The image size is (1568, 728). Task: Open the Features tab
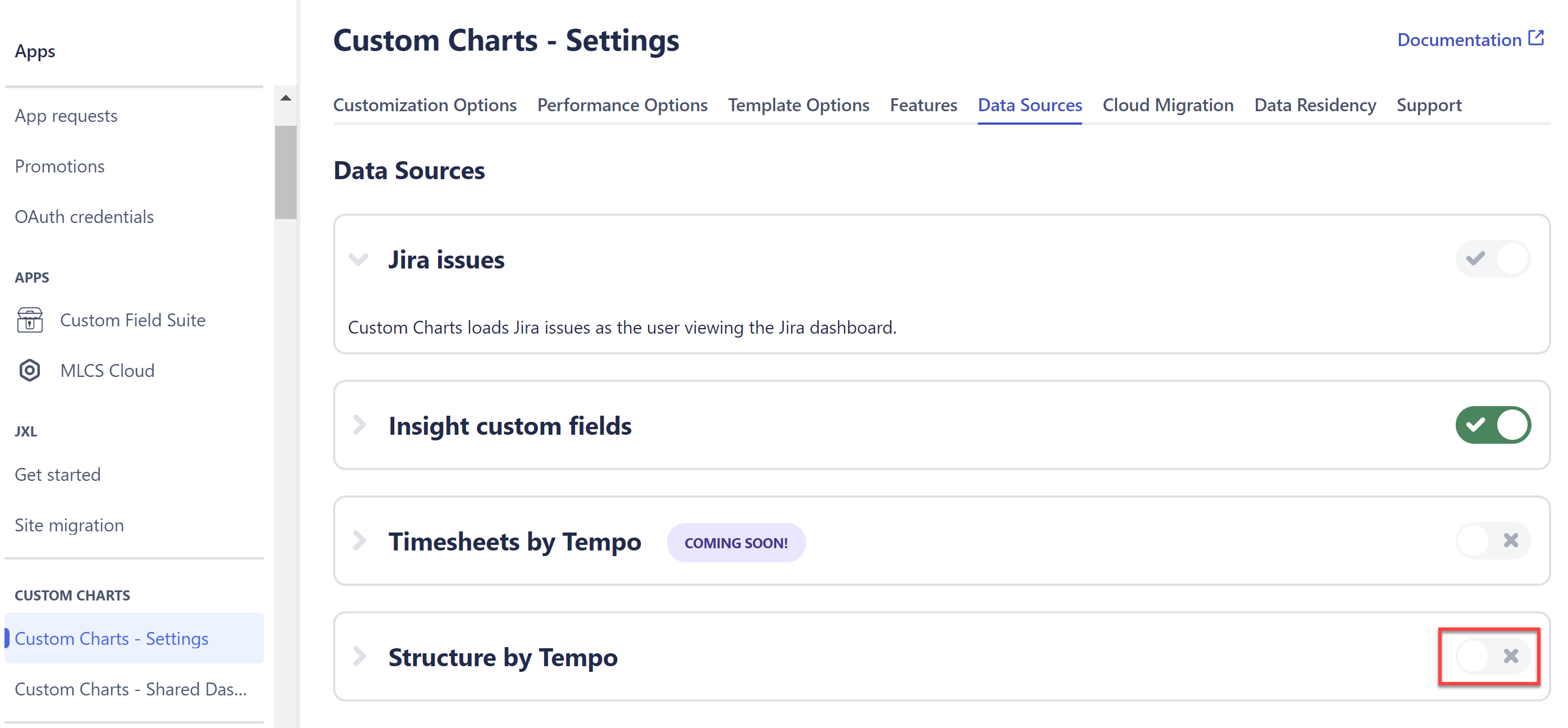coord(923,104)
